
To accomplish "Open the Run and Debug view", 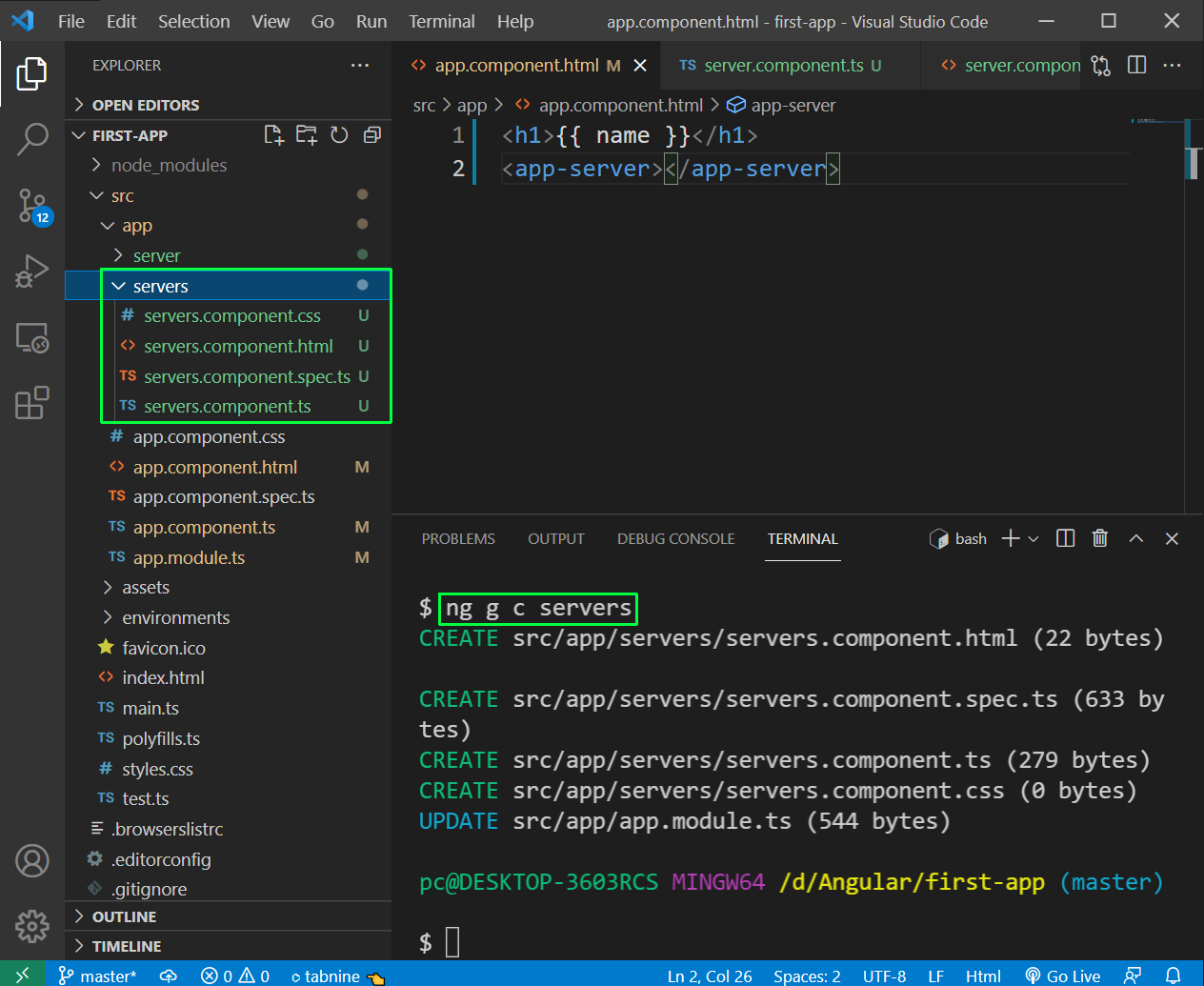I will (x=31, y=272).
